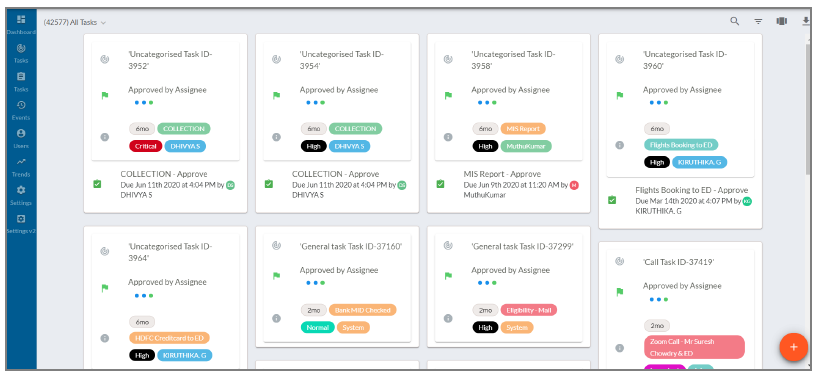Screen dimensions: 824x380
Task: Switch to board column view icon
Action: tap(782, 22)
